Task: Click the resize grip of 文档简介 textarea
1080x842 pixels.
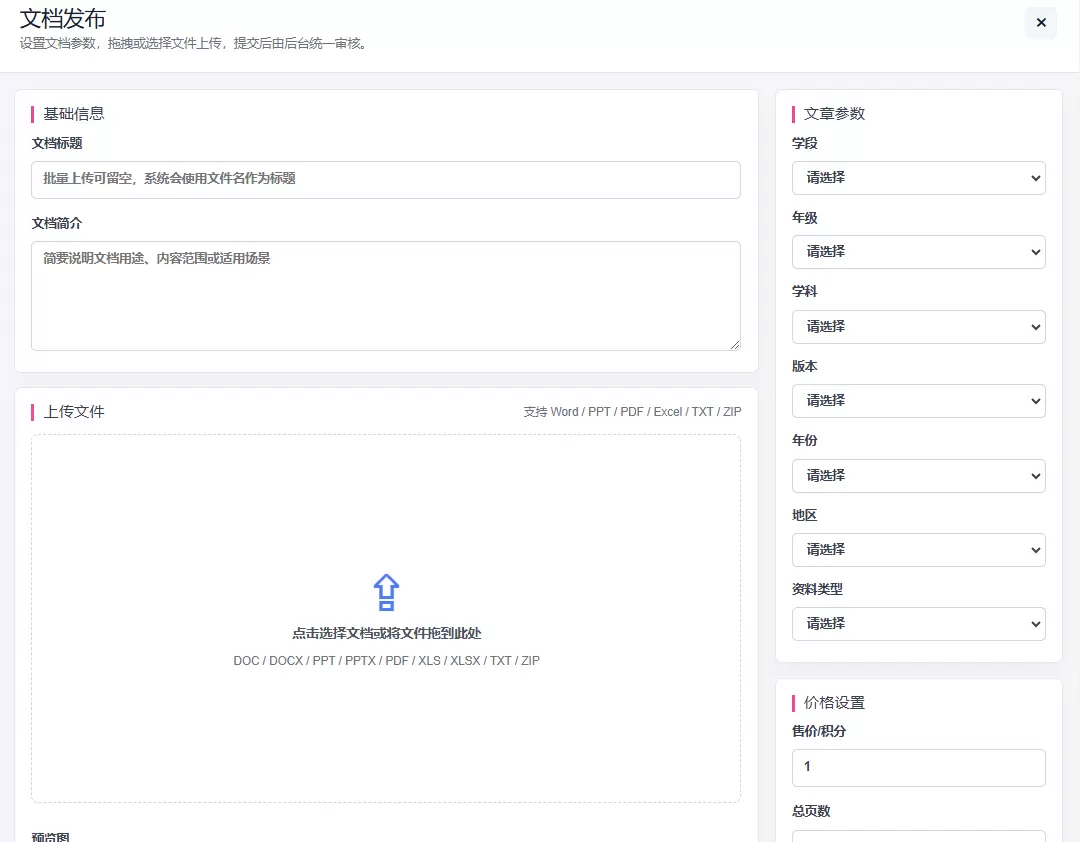Action: [735, 345]
